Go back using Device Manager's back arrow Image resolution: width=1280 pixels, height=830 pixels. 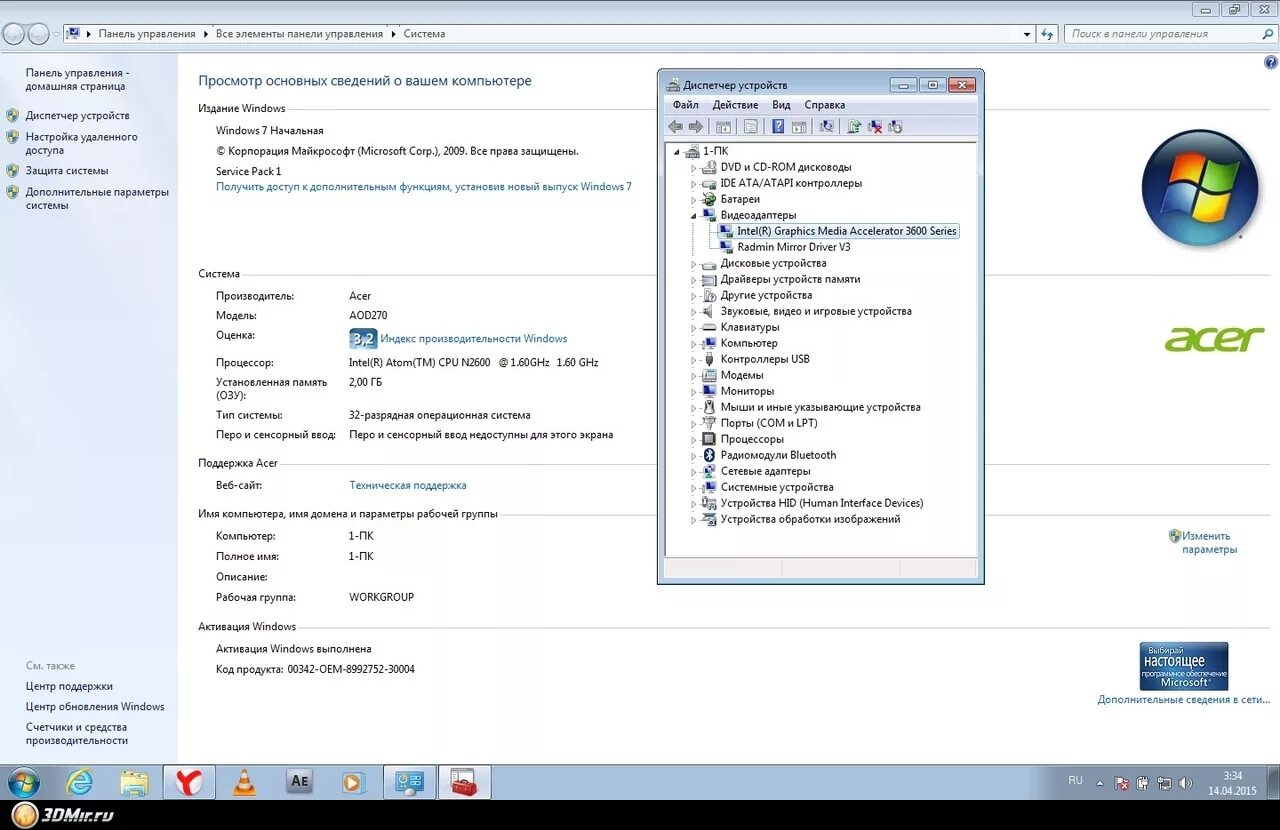(x=675, y=126)
